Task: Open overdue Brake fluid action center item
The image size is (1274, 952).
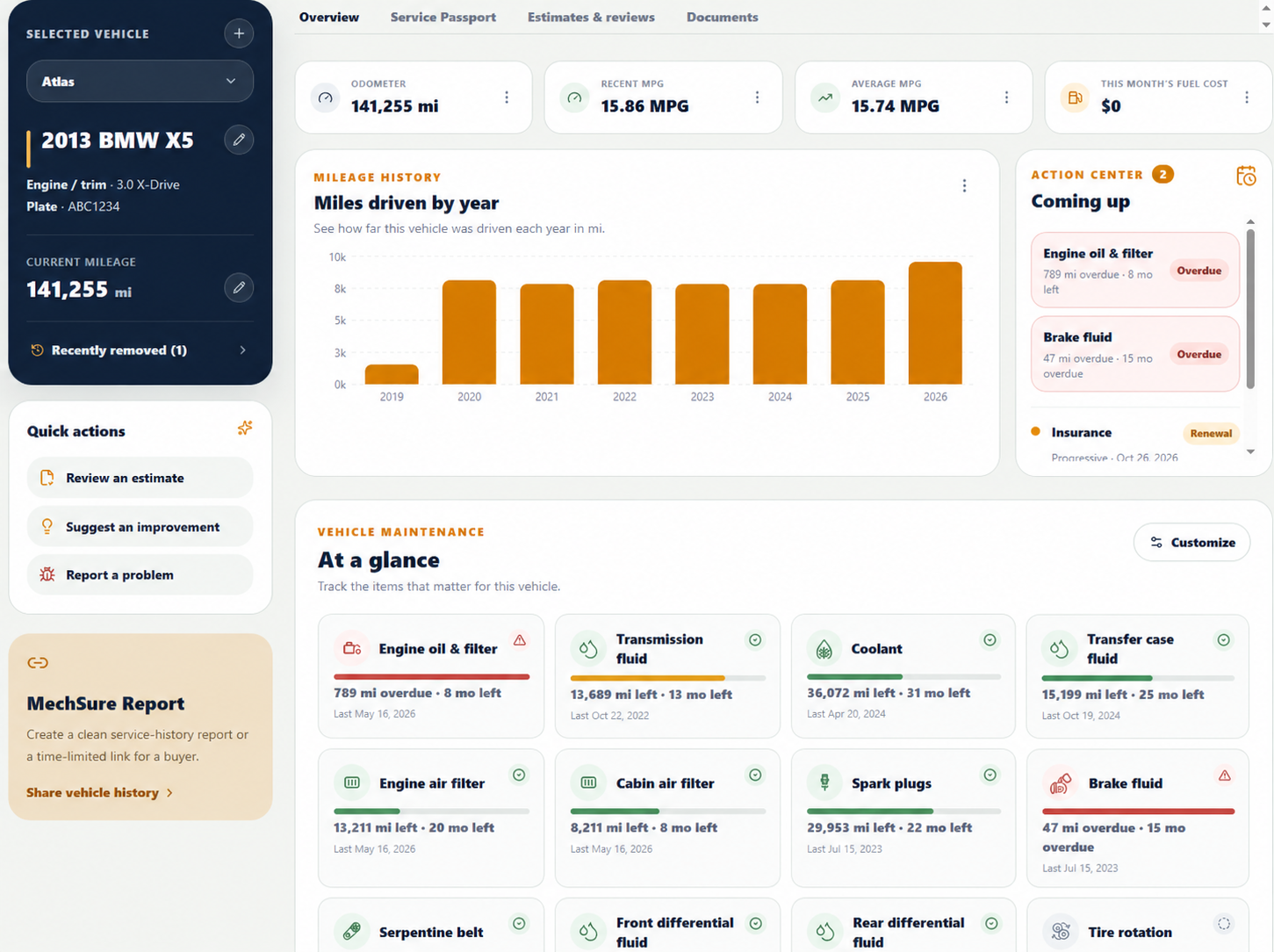Action: (1135, 354)
